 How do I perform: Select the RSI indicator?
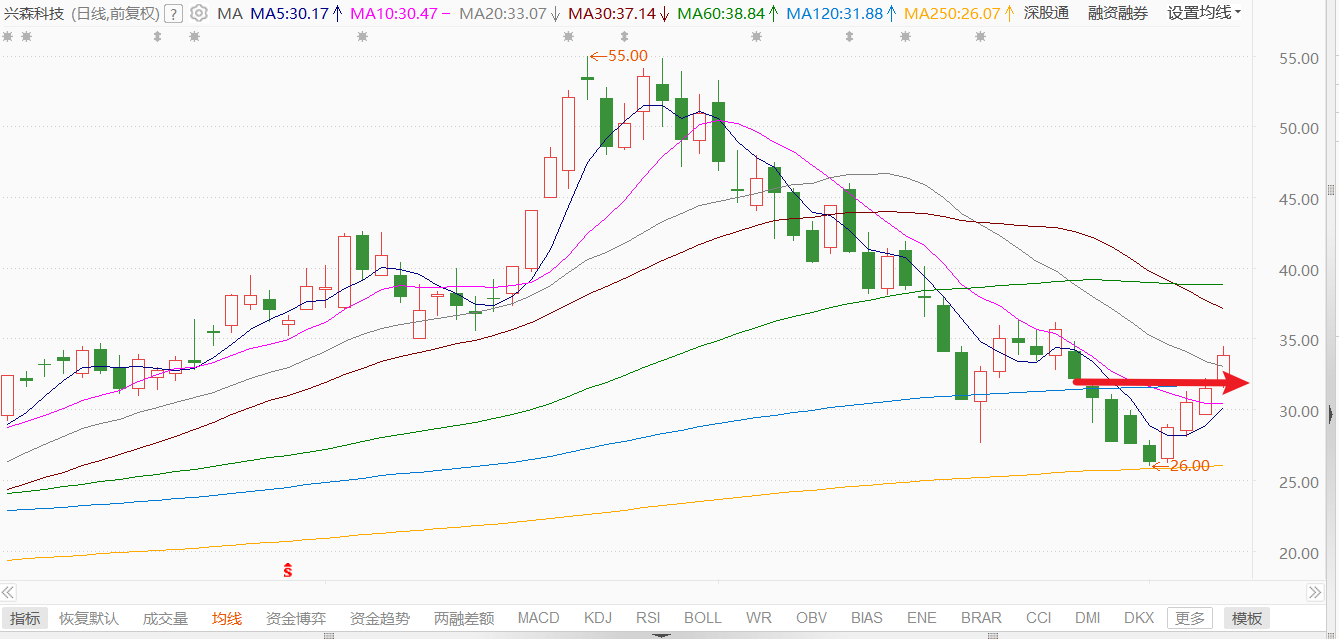pyautogui.click(x=649, y=618)
